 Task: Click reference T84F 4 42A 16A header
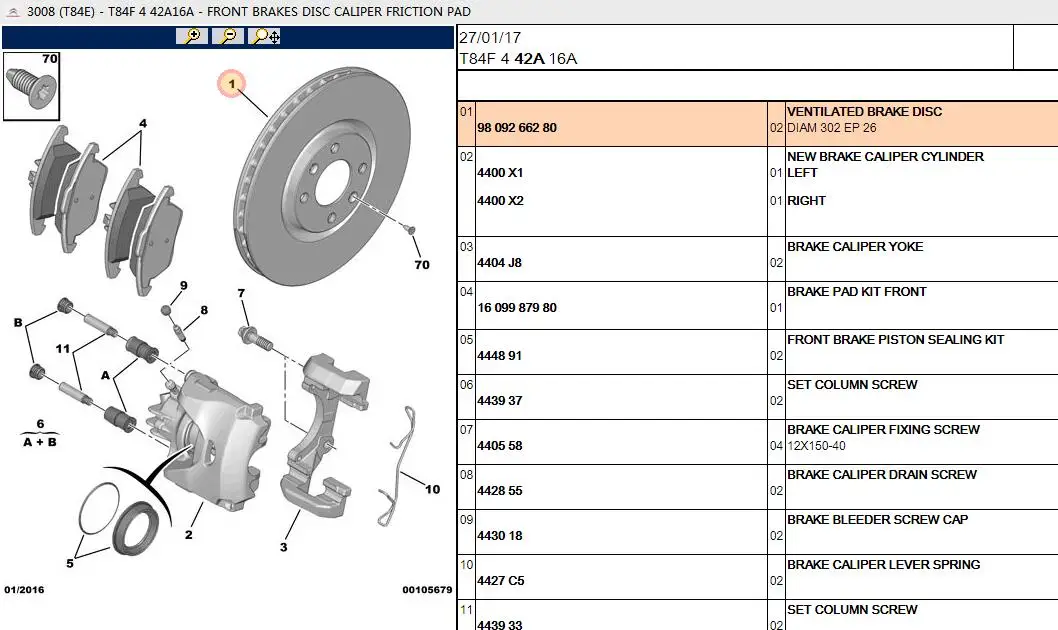pos(518,59)
